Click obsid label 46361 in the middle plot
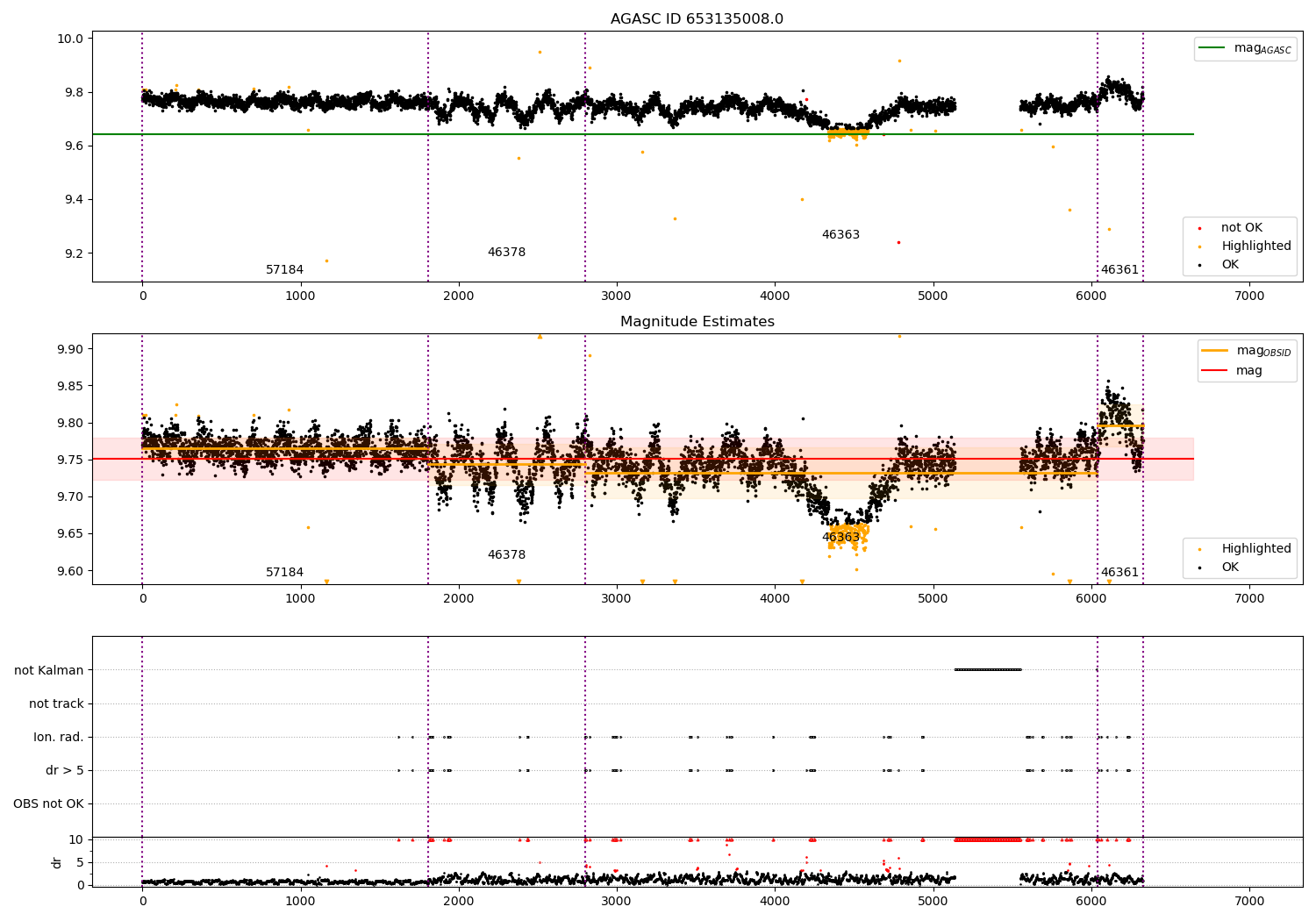The width and height of the screenshot is (1316, 921). point(1119,573)
